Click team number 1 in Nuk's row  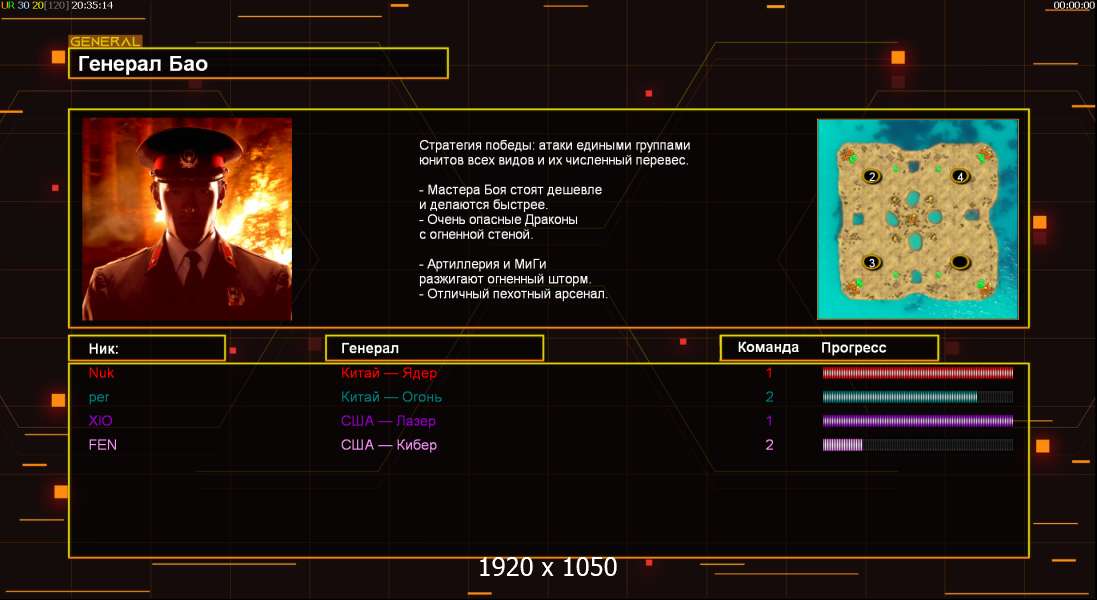769,373
